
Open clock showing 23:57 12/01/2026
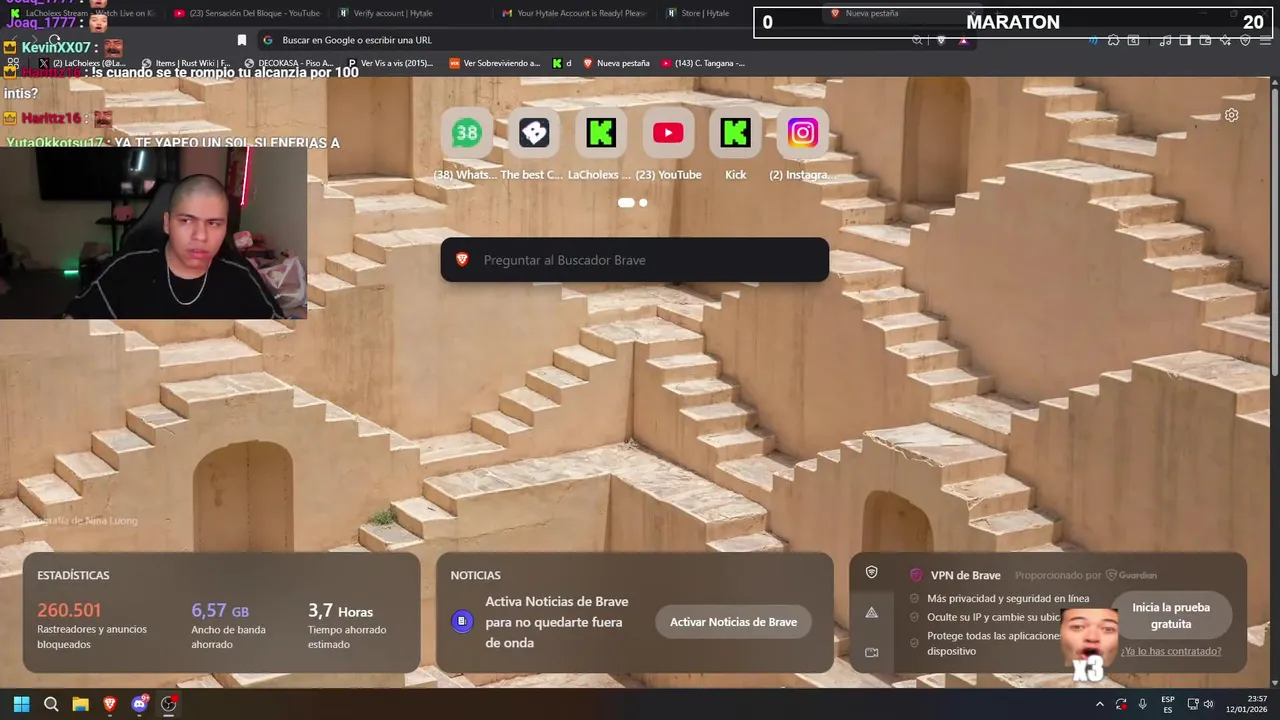(x=1247, y=704)
